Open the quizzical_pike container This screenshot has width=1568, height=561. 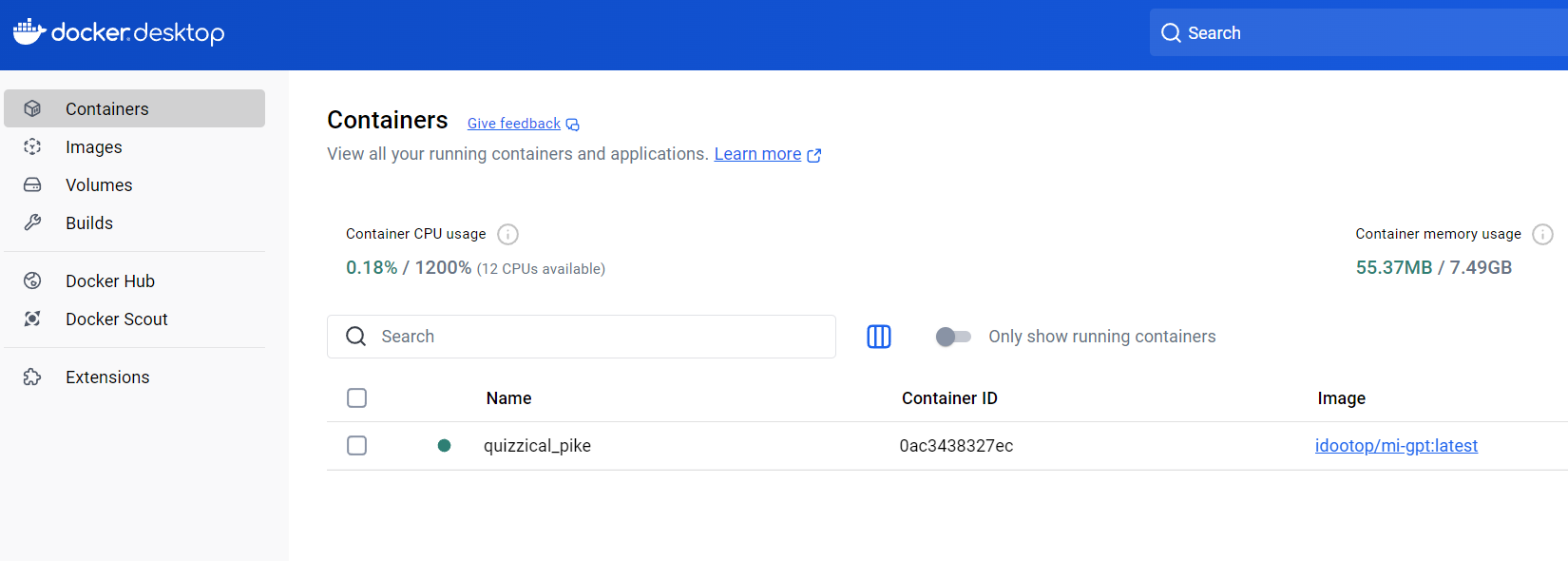coord(537,445)
